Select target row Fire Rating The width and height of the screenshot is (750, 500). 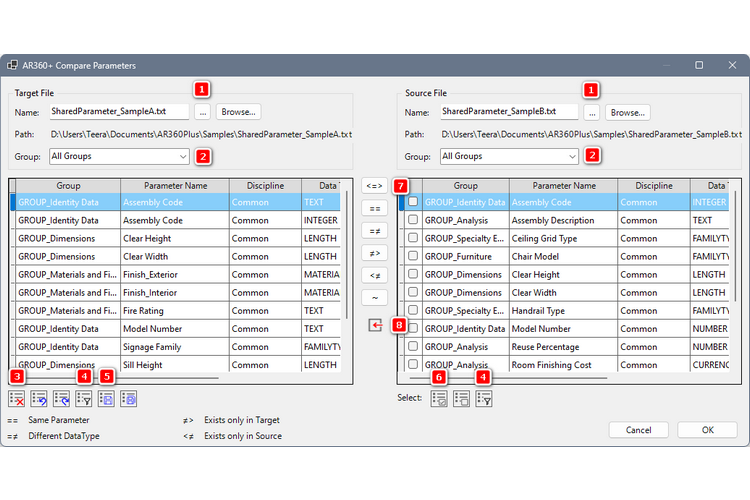(x=178, y=311)
